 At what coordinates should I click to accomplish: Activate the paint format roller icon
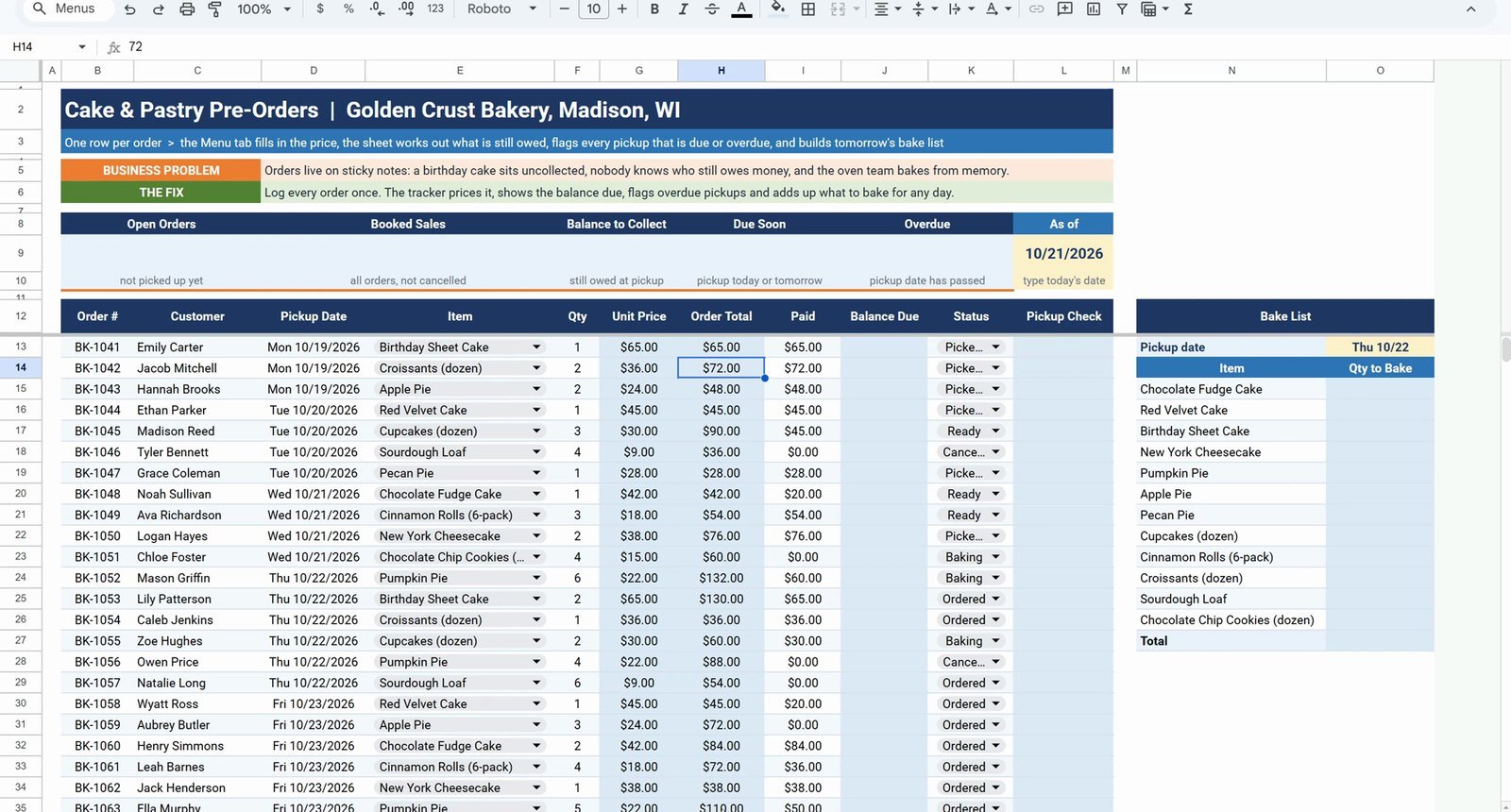pyautogui.click(x=215, y=9)
